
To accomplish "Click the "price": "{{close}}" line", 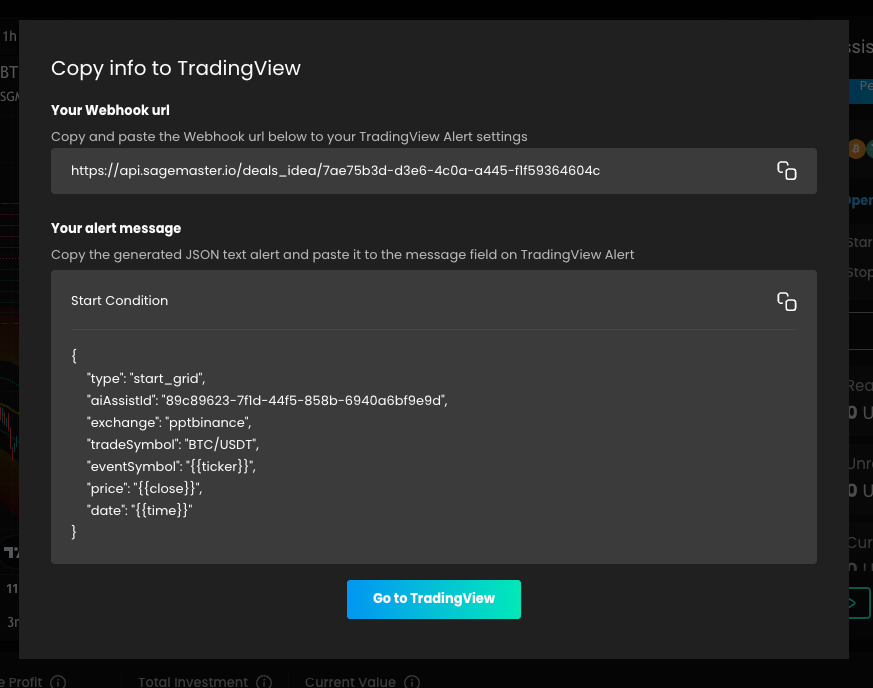I will coord(145,488).
